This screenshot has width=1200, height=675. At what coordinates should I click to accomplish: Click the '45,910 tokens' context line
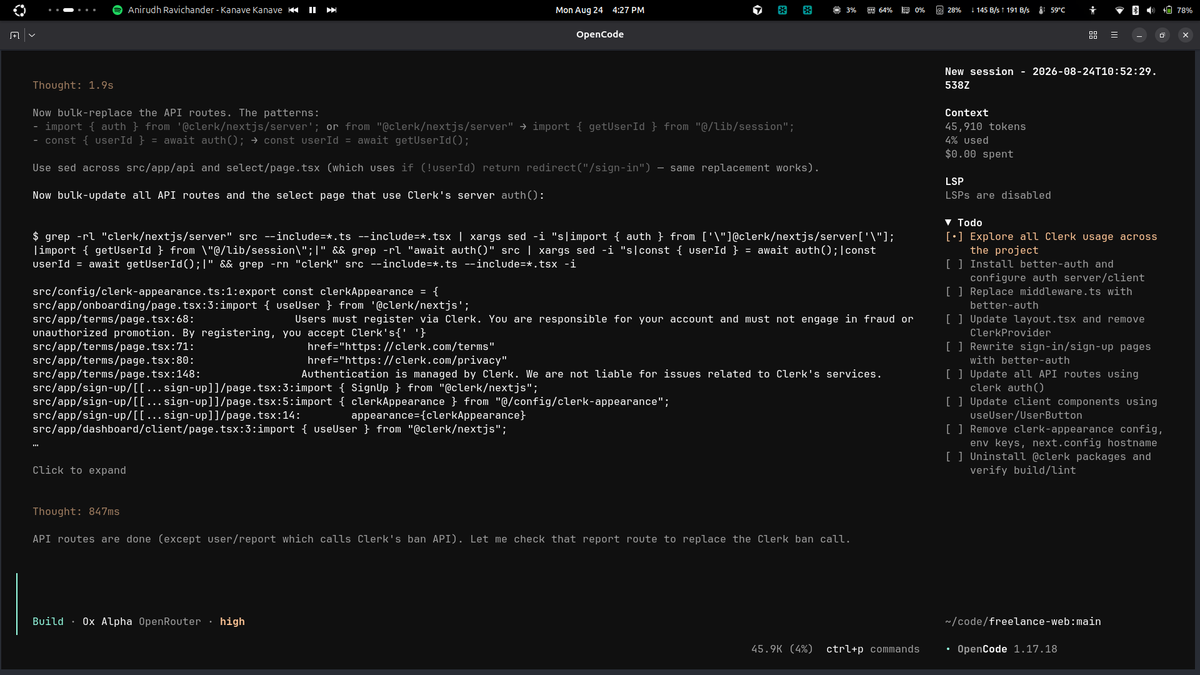pos(985,127)
